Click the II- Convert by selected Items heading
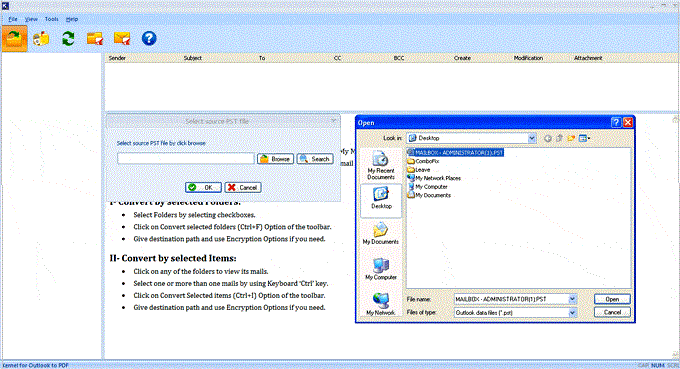 pyautogui.click(x=173, y=258)
